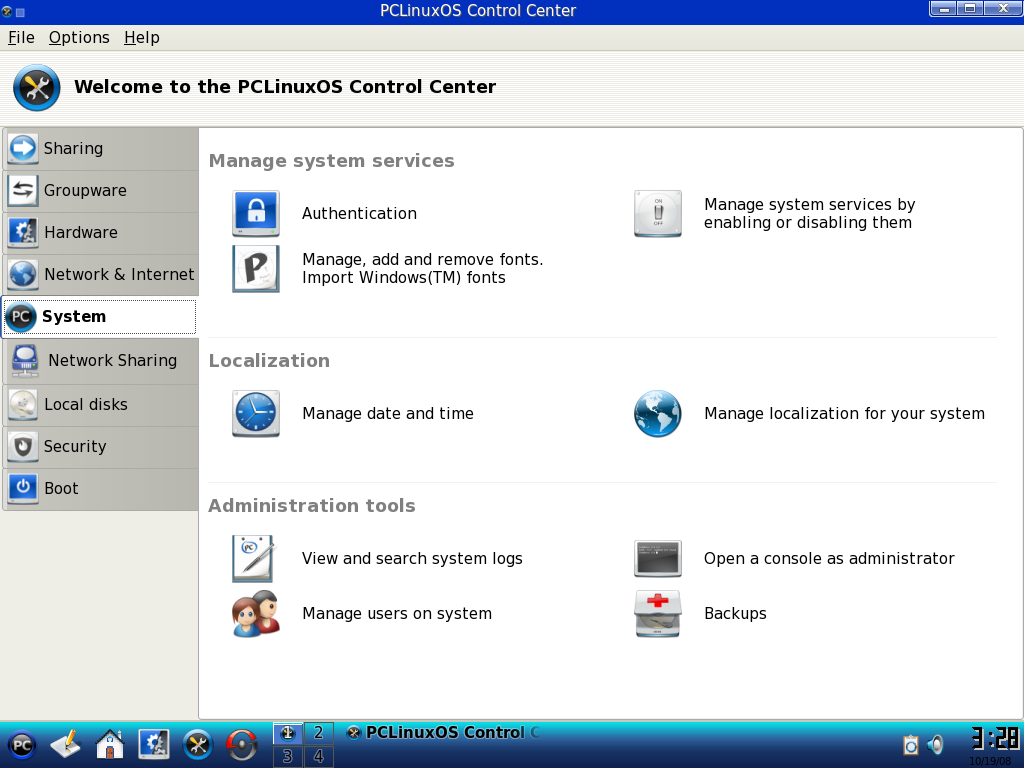Switch to virtual desktop 2 in pager
The height and width of the screenshot is (768, 1024).
click(318, 733)
